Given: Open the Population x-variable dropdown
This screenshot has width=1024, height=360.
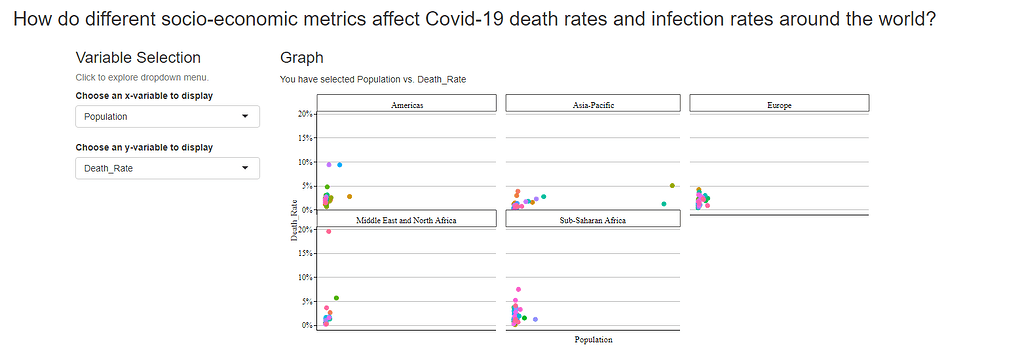Looking at the screenshot, I should 167,116.
